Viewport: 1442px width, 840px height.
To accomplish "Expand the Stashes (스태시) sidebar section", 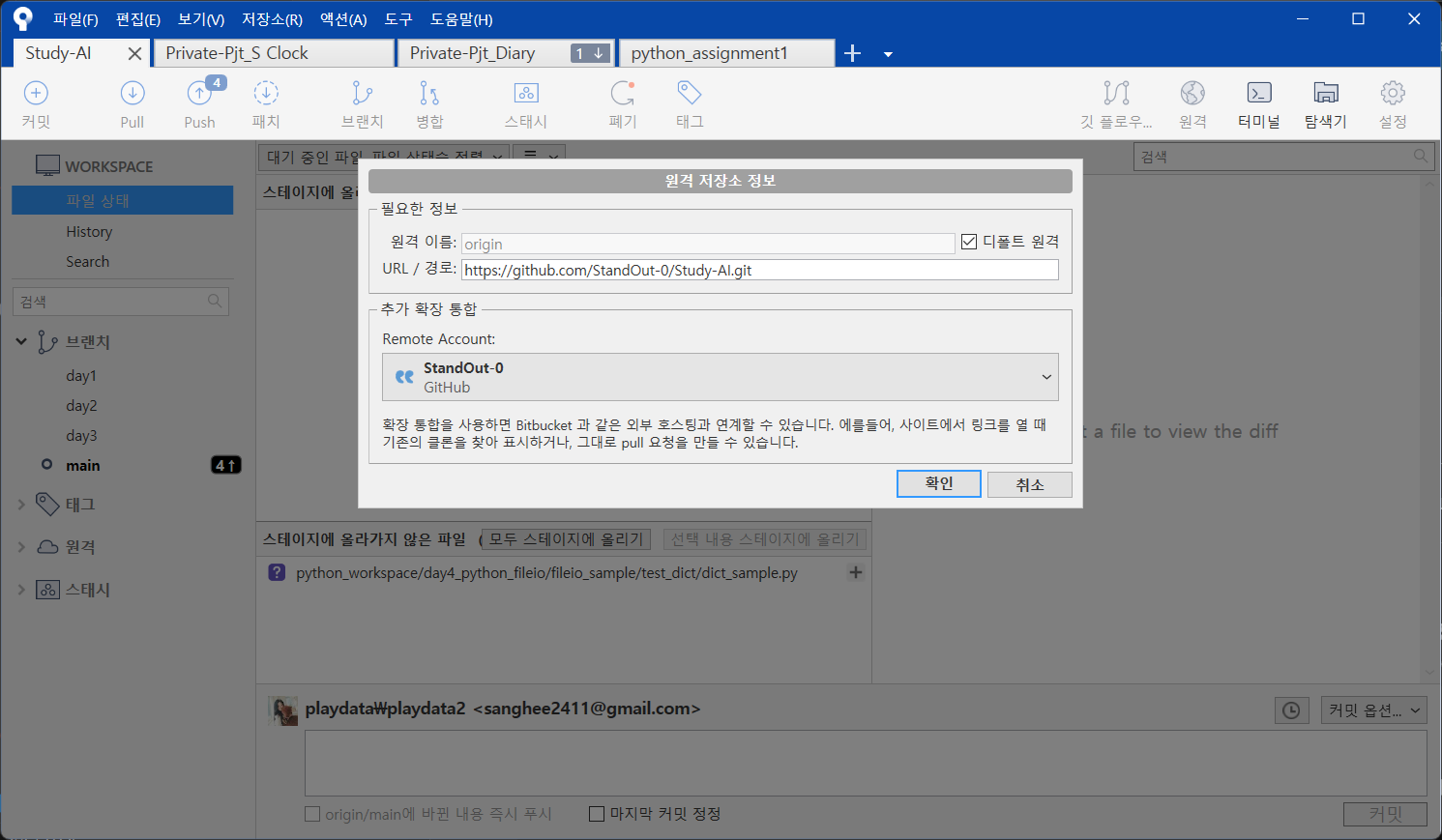I will (21, 589).
